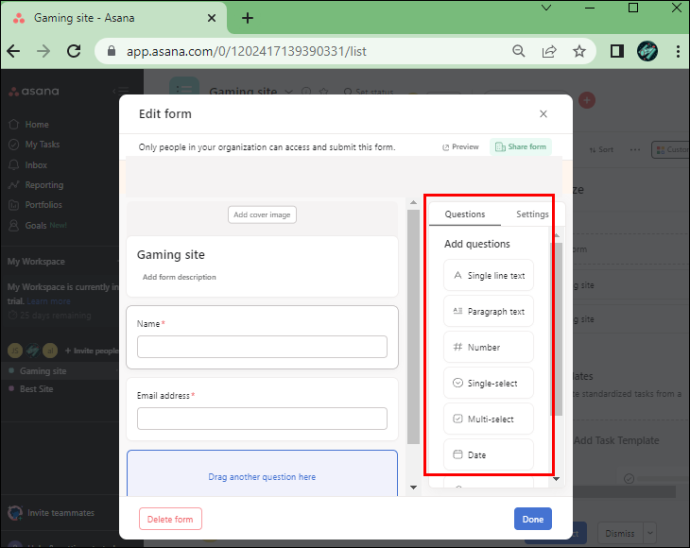Open Goals in the sidebar

coord(38,225)
